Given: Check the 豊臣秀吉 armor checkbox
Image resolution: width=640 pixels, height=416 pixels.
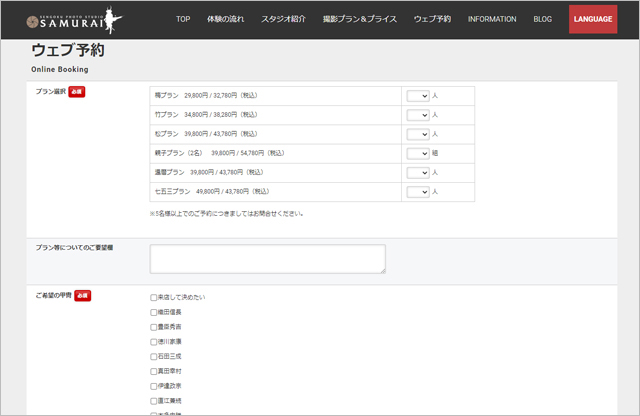Looking at the screenshot, I should point(153,327).
